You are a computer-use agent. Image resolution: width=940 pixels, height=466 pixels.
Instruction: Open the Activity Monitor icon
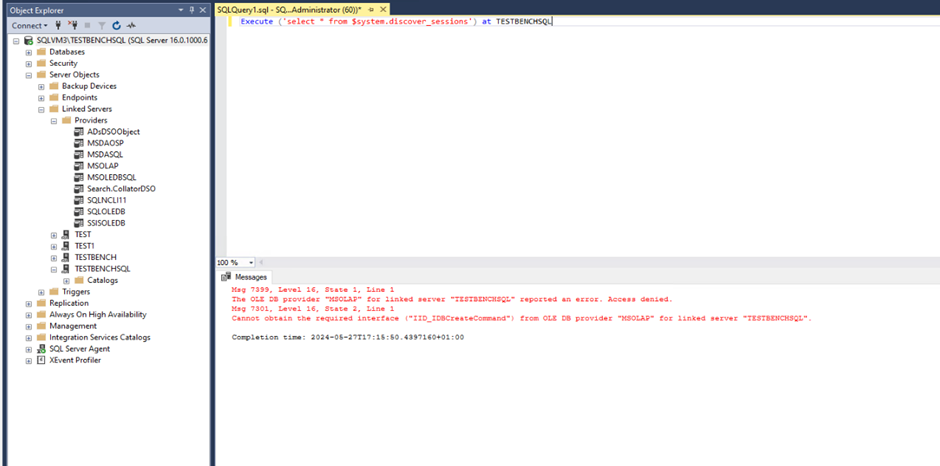(x=131, y=26)
